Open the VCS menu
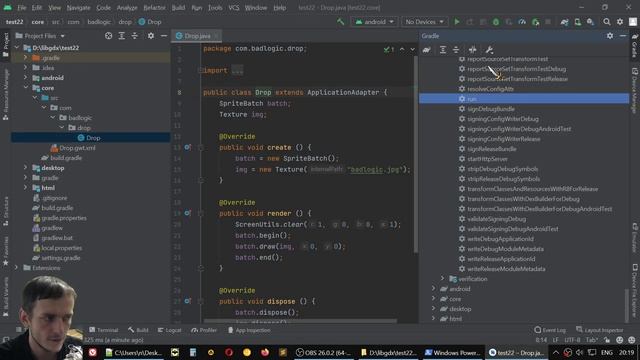 234,7
